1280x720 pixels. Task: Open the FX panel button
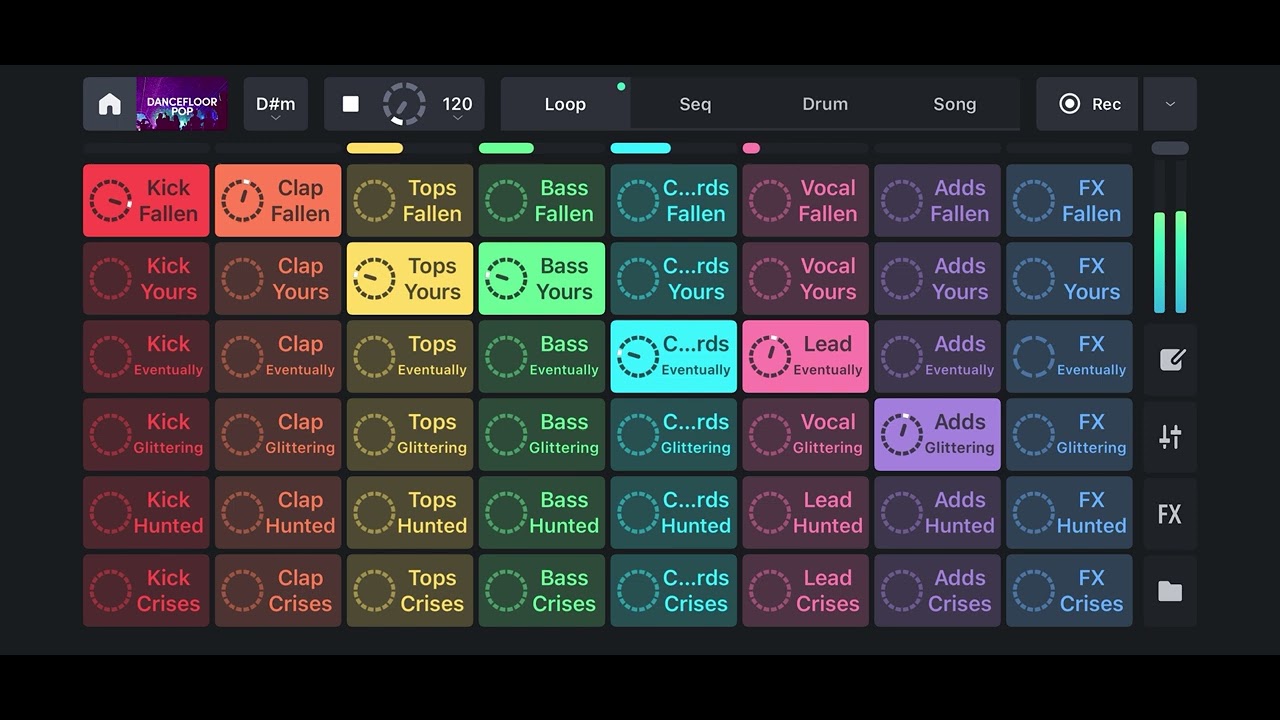(1170, 514)
